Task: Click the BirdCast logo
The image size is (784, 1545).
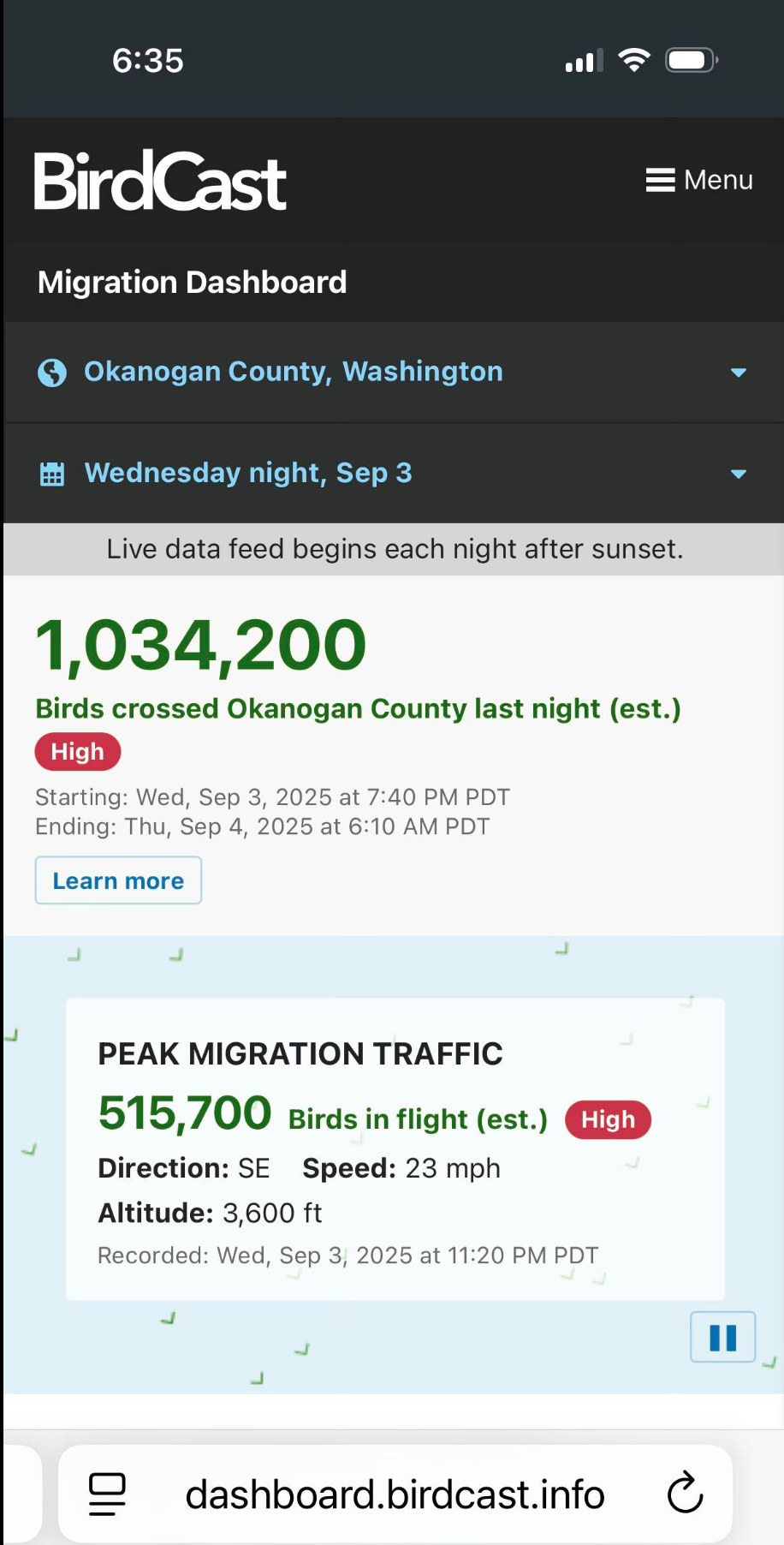Action: pyautogui.click(x=158, y=181)
